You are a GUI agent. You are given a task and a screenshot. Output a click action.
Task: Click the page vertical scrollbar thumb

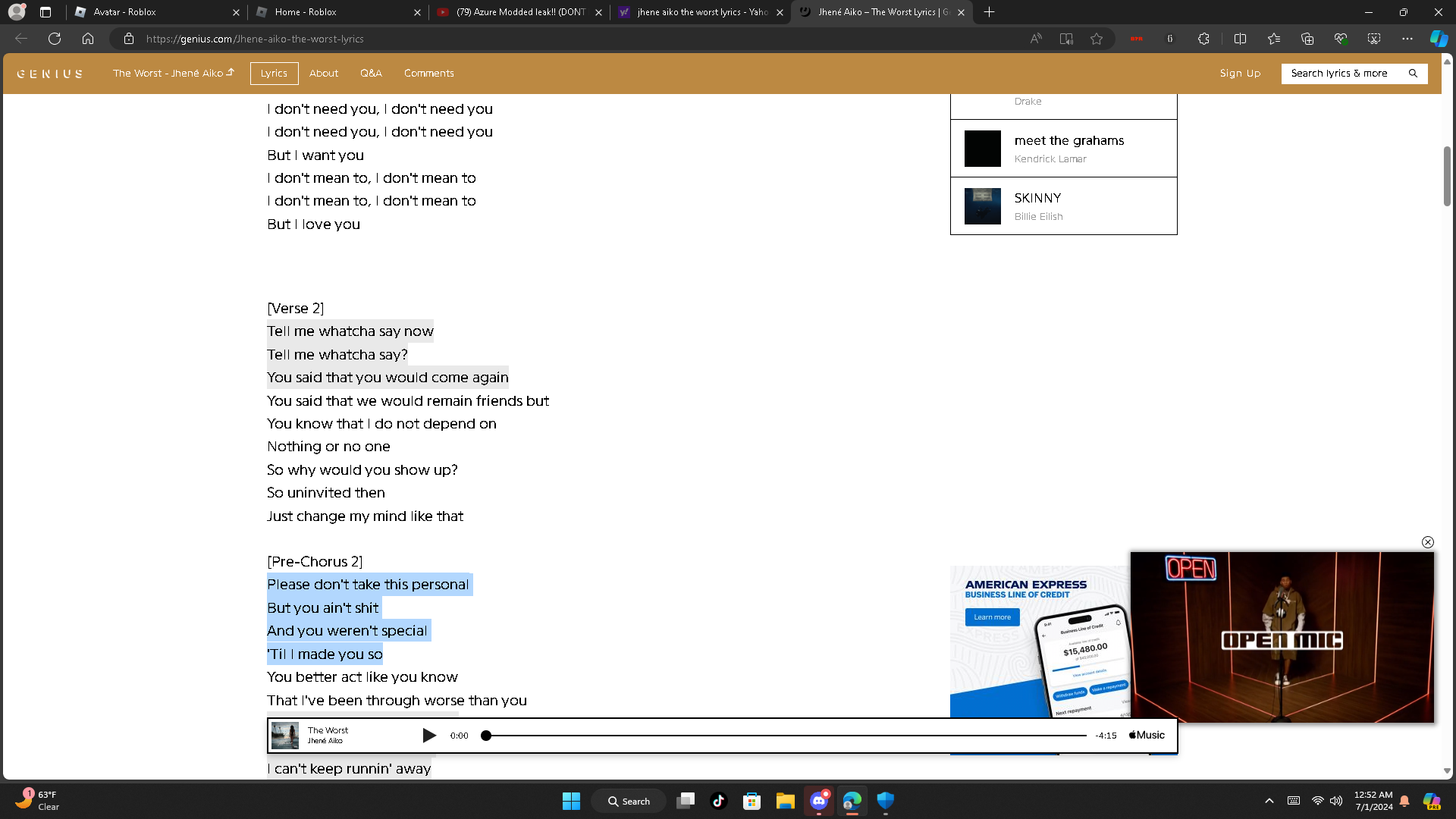(1447, 176)
